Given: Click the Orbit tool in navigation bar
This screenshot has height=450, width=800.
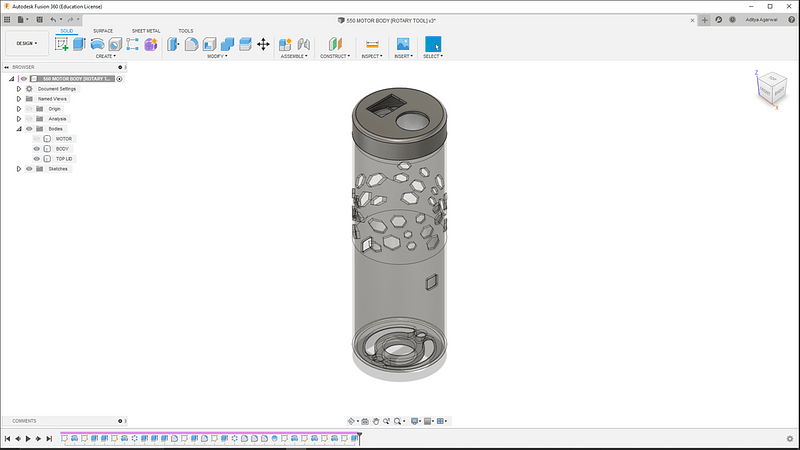Looking at the screenshot, I should [x=351, y=421].
